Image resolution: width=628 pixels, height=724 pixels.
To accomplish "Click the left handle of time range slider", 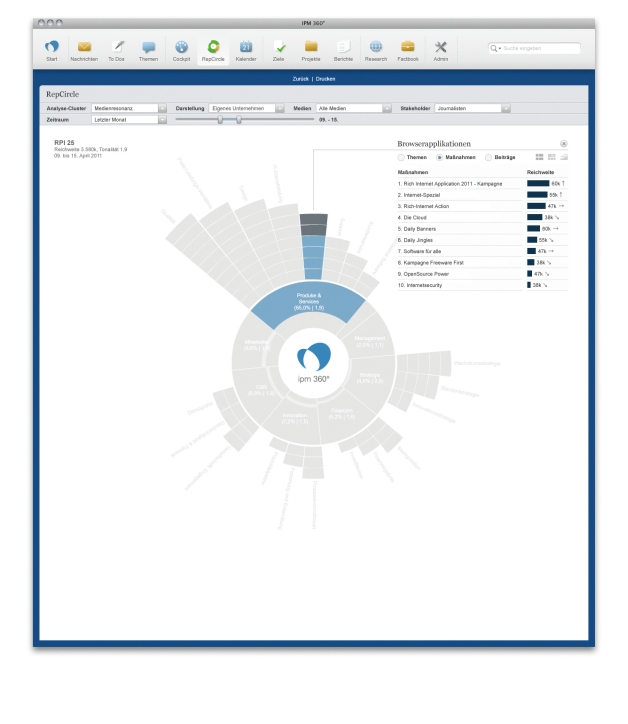I will [220, 120].
